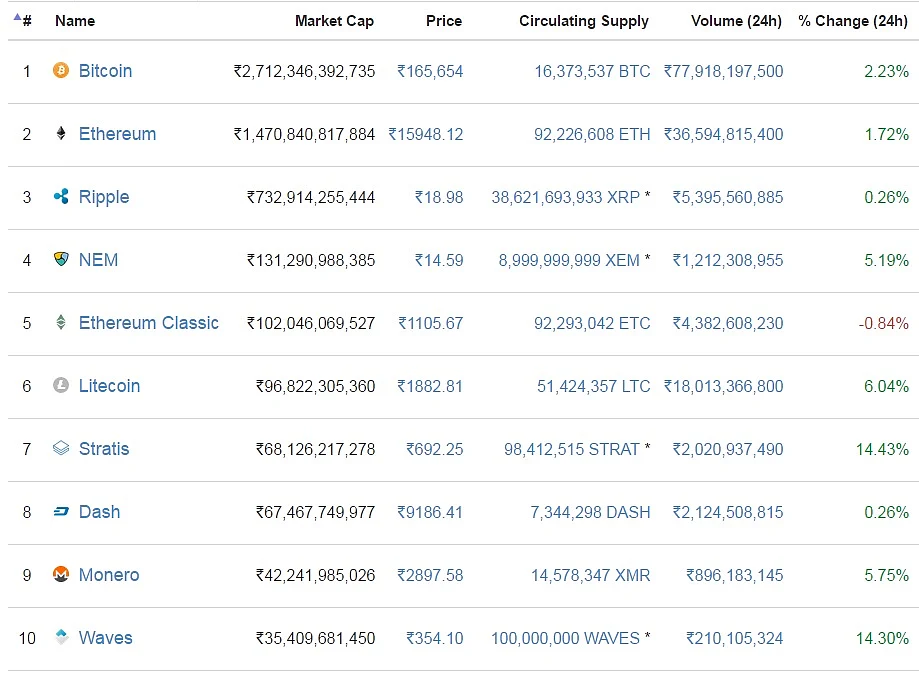Image resolution: width=919 pixels, height=673 pixels.
Task: Click supply 98,412,515 STRAT
Action: [571, 450]
